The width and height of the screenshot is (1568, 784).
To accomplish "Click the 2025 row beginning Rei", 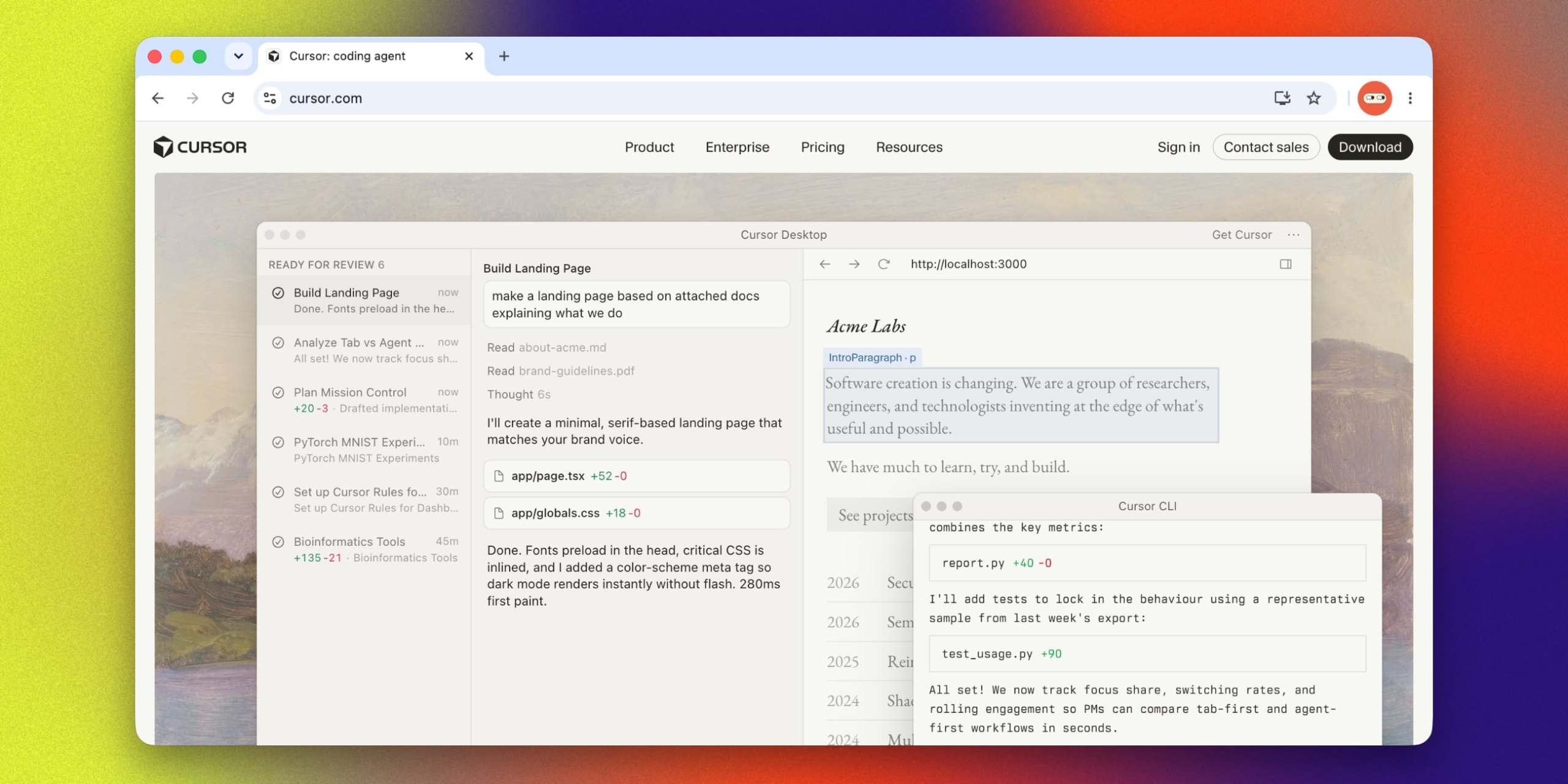I will pos(870,661).
